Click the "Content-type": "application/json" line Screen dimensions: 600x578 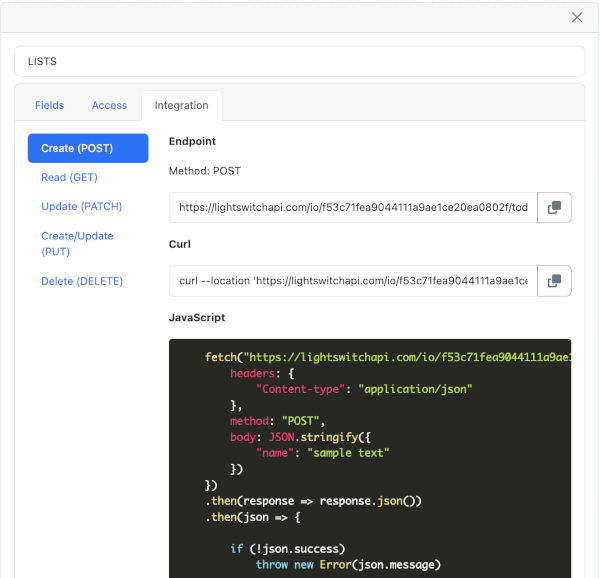pos(364,389)
